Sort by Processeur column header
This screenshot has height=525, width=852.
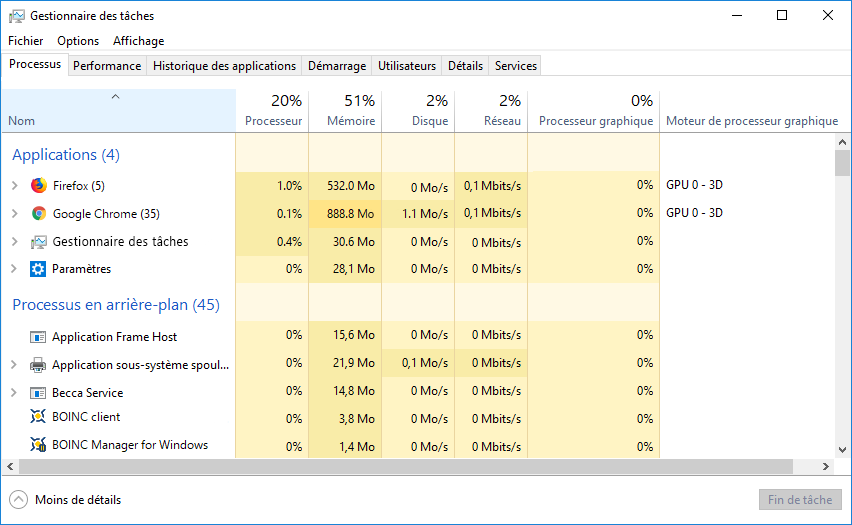(272, 111)
